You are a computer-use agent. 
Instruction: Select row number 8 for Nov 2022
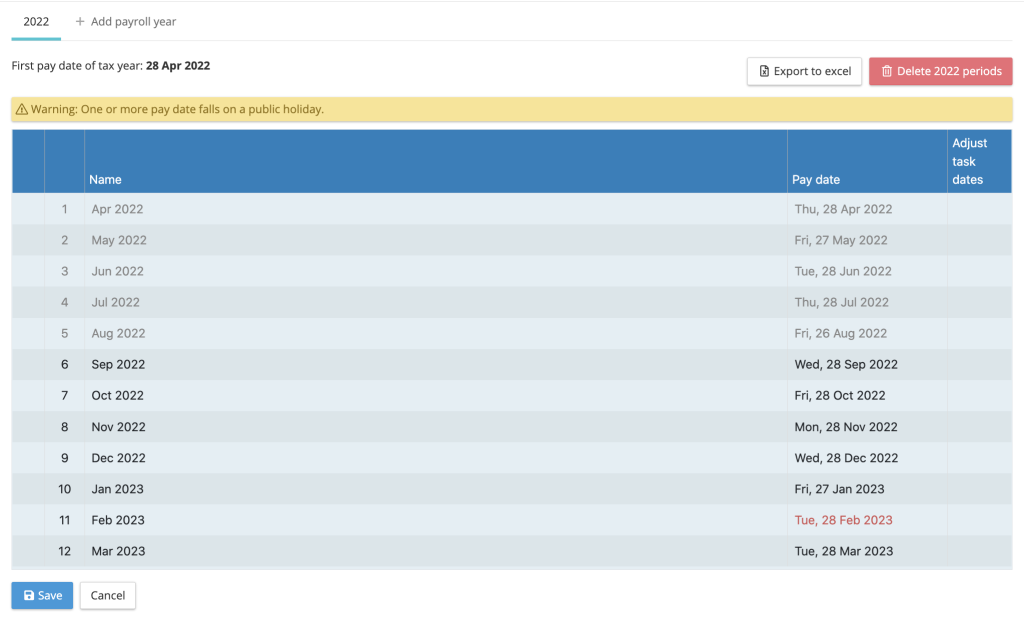coord(65,427)
